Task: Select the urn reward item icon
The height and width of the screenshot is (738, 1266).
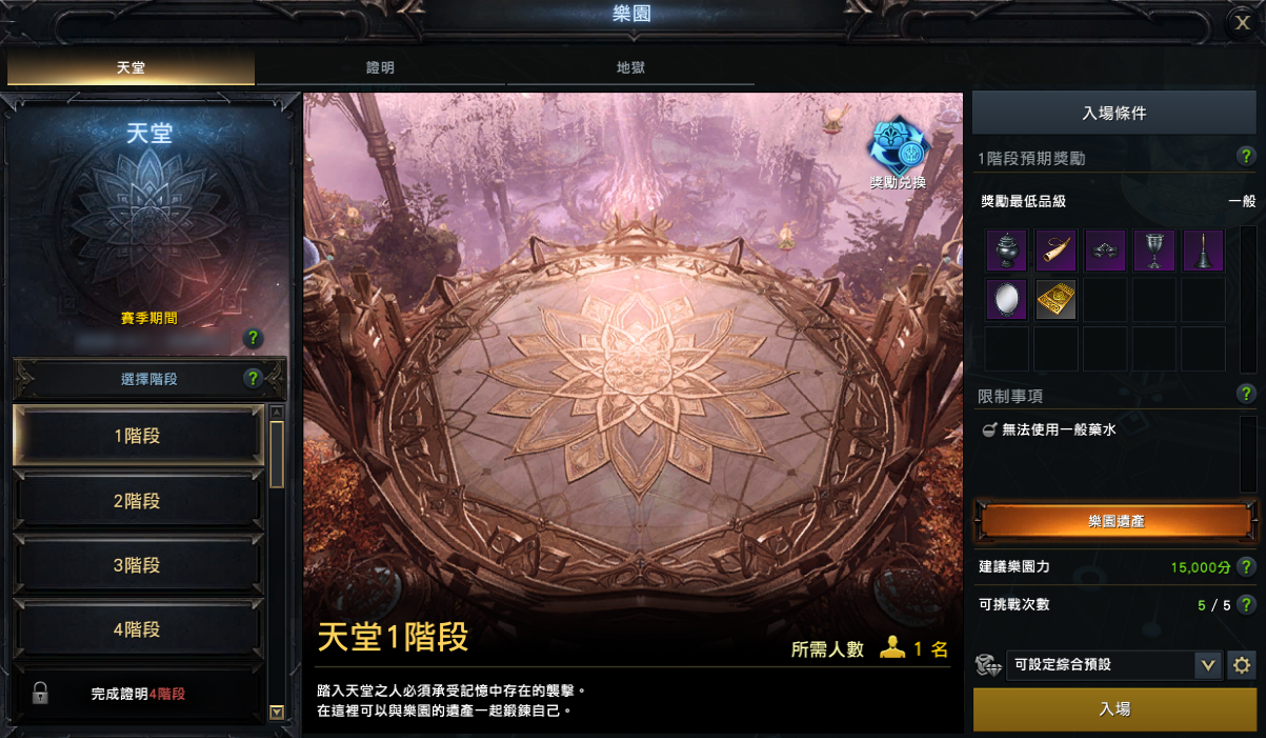Action: coord(1006,250)
